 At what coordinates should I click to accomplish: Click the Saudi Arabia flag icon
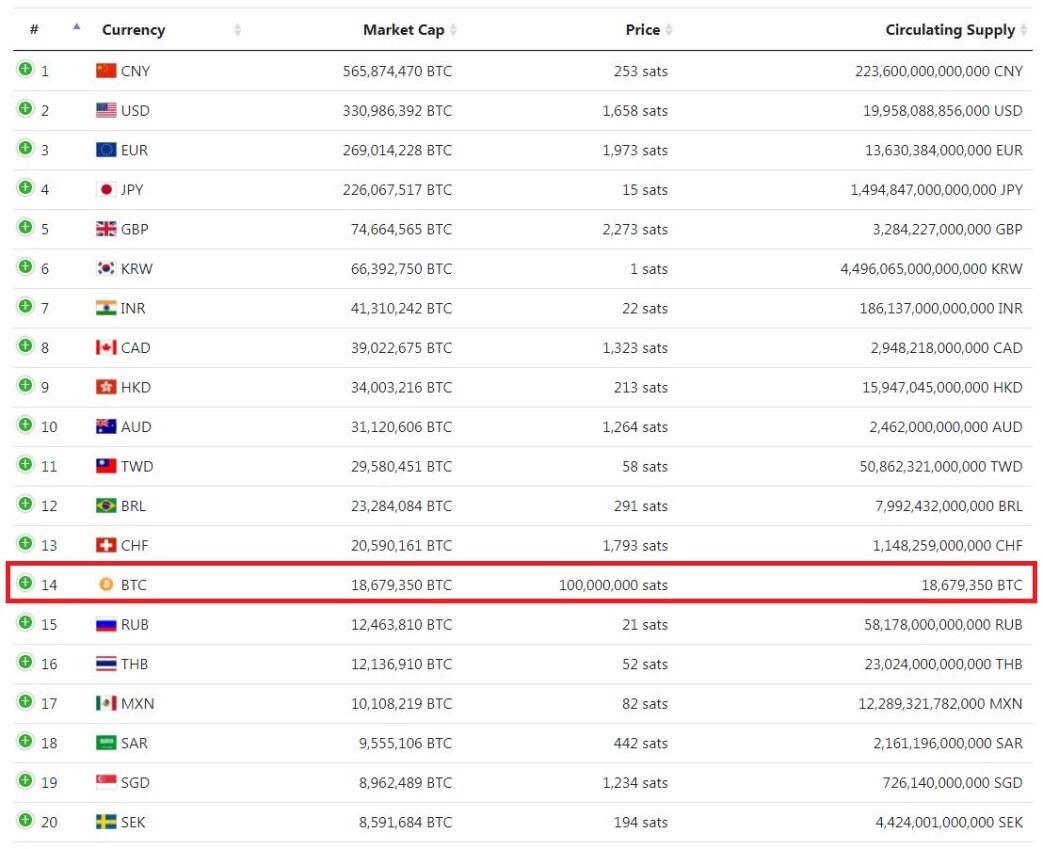(106, 743)
